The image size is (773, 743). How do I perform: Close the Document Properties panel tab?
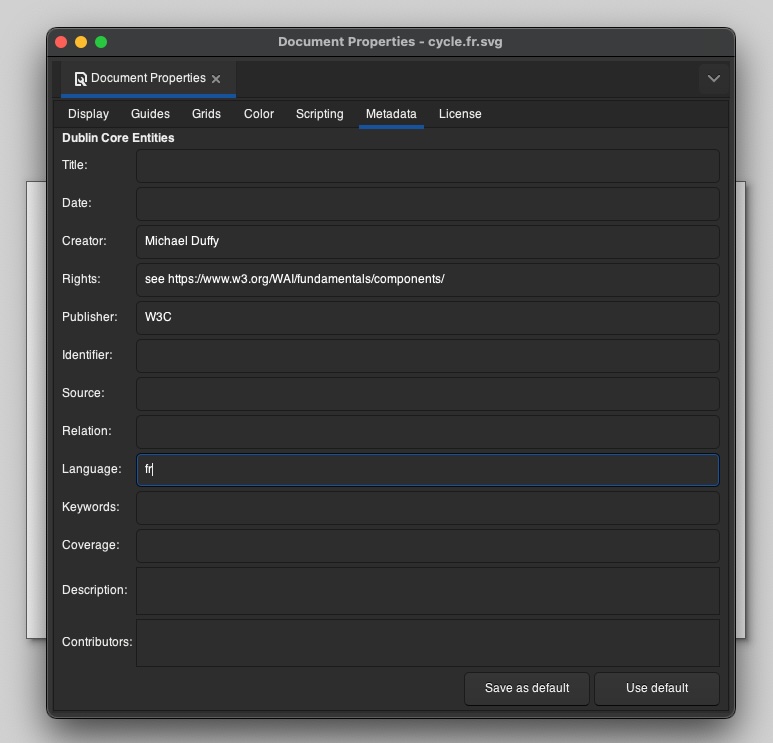pyautogui.click(x=216, y=79)
